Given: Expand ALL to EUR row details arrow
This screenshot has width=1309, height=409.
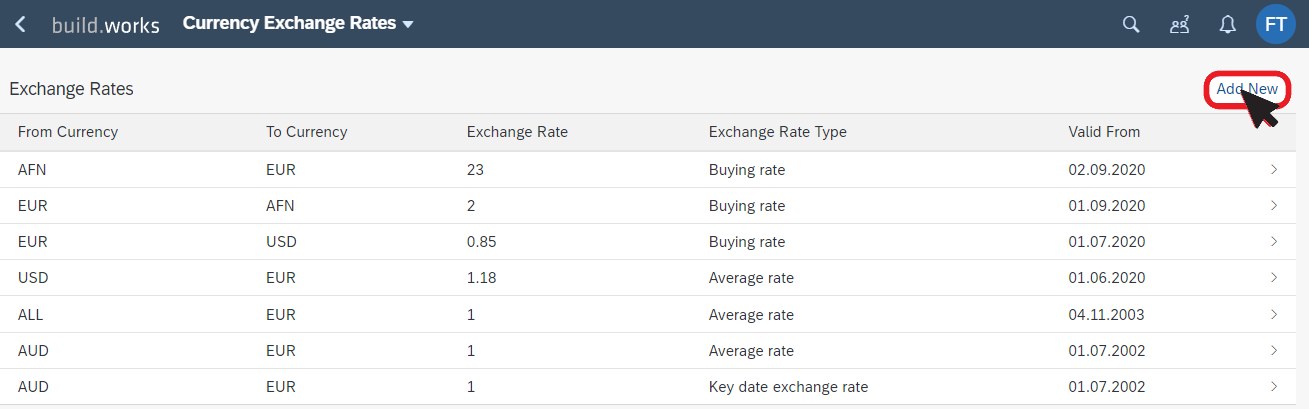Looking at the screenshot, I should click(x=1274, y=314).
